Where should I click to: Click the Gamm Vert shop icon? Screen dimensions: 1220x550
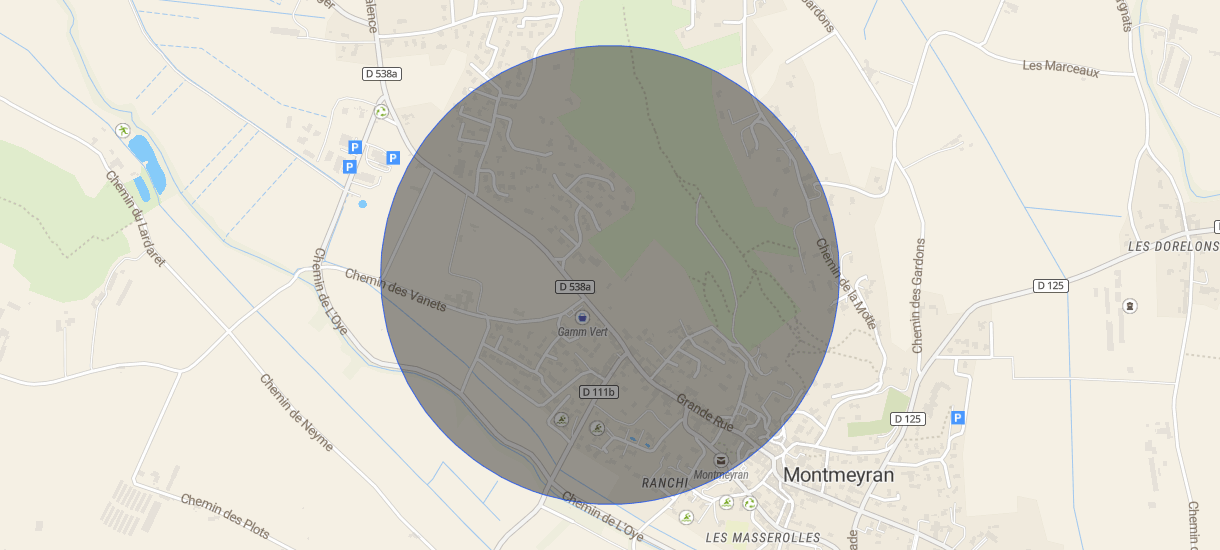tap(581, 316)
